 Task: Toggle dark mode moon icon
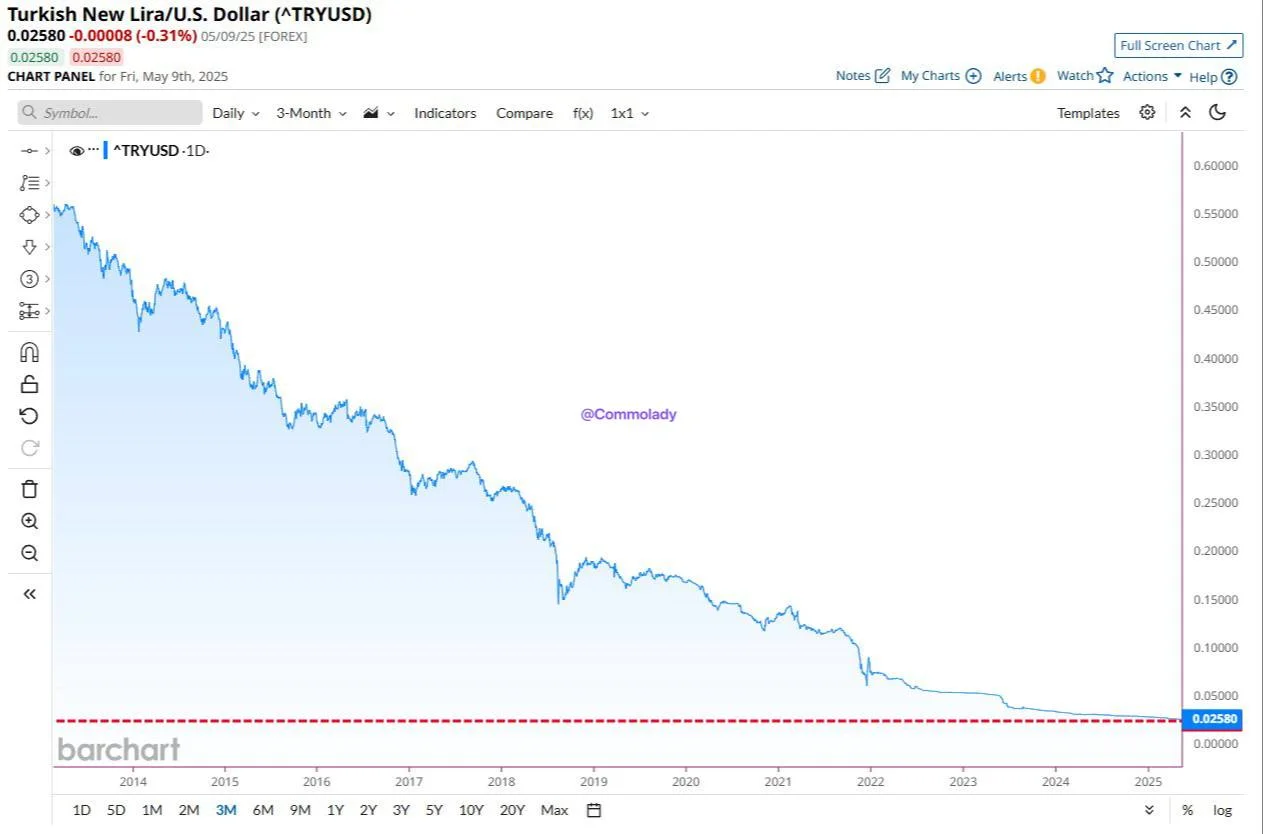click(1217, 113)
